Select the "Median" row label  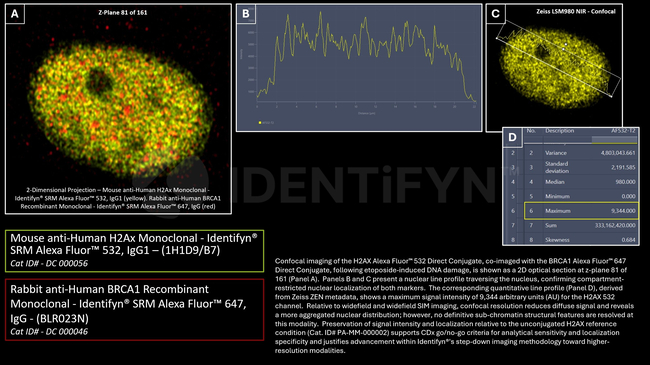point(555,182)
